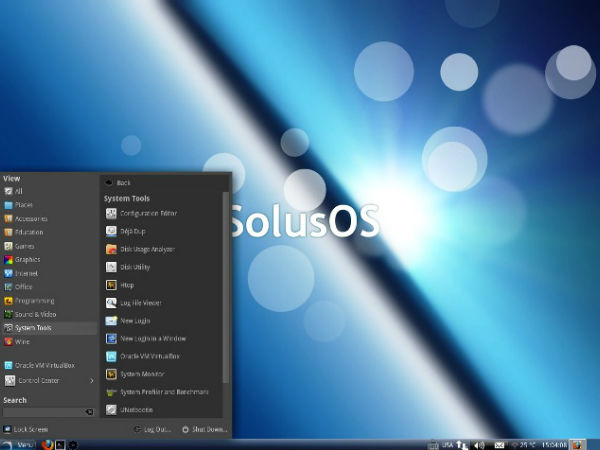Open System Monitor
The width and height of the screenshot is (600, 450).
[141, 374]
